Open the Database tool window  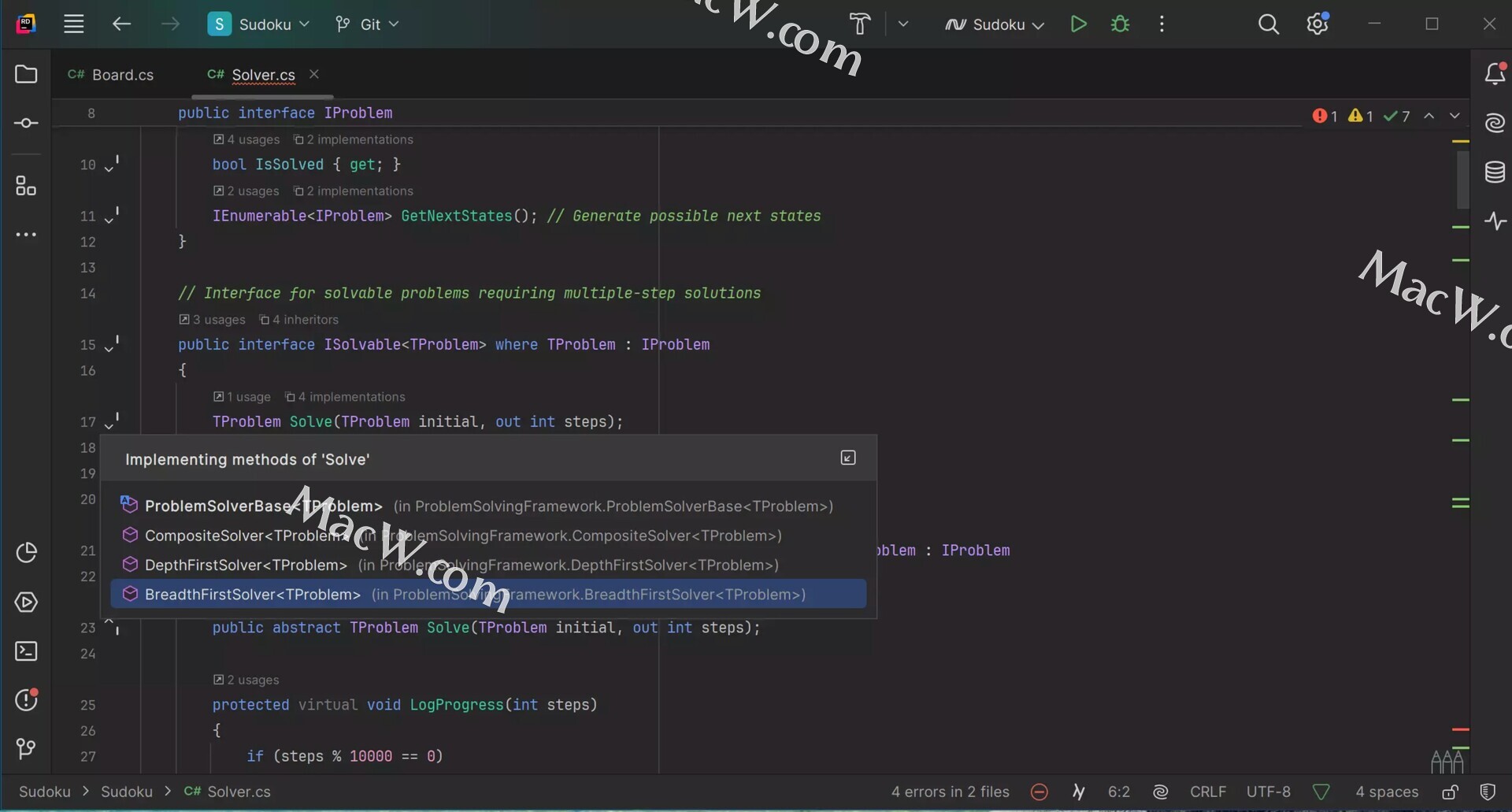[x=1494, y=172]
